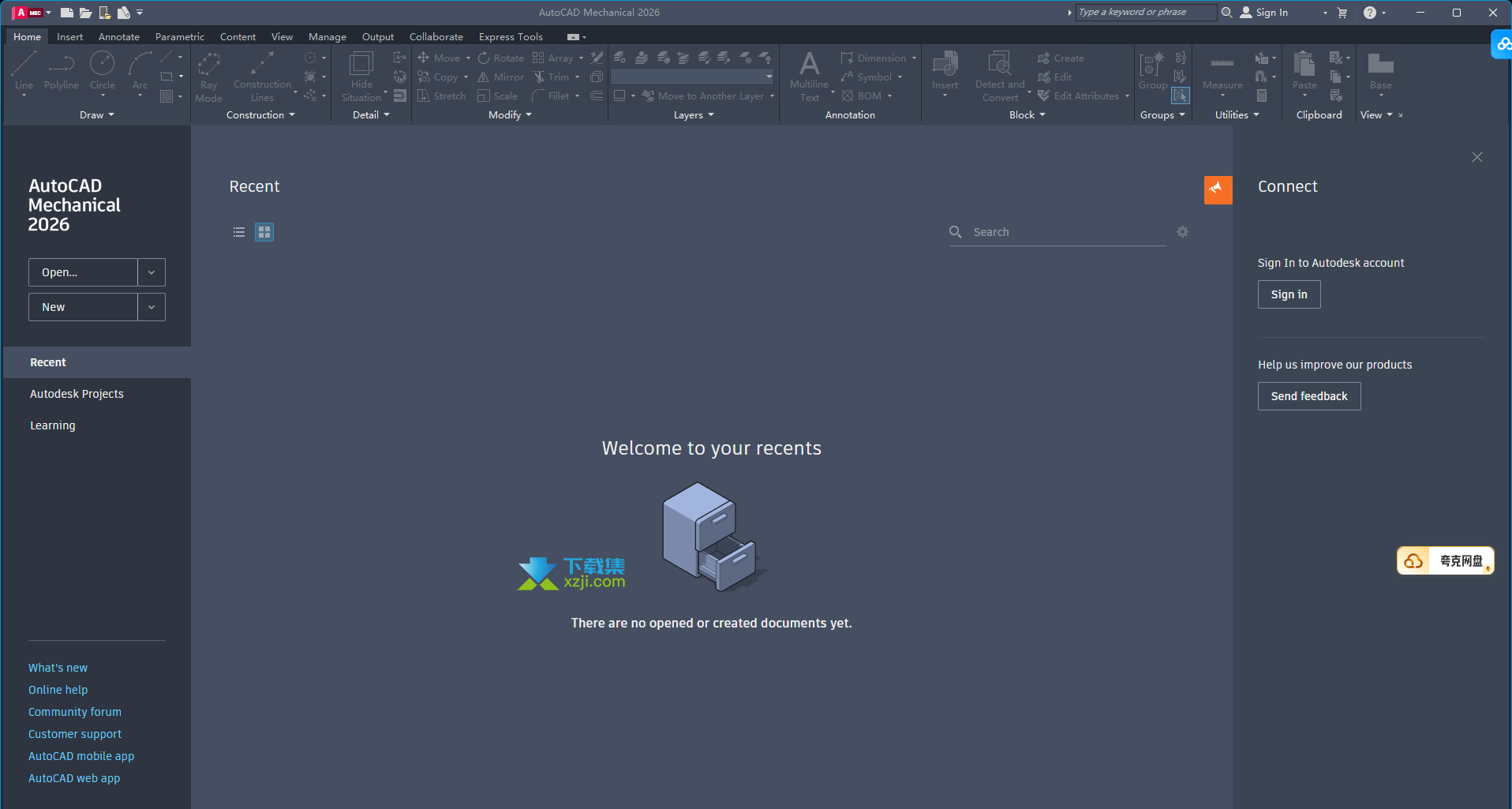This screenshot has height=809, width=1512.
Task: Click the keyword search box in title bar
Action: [x=1146, y=12]
